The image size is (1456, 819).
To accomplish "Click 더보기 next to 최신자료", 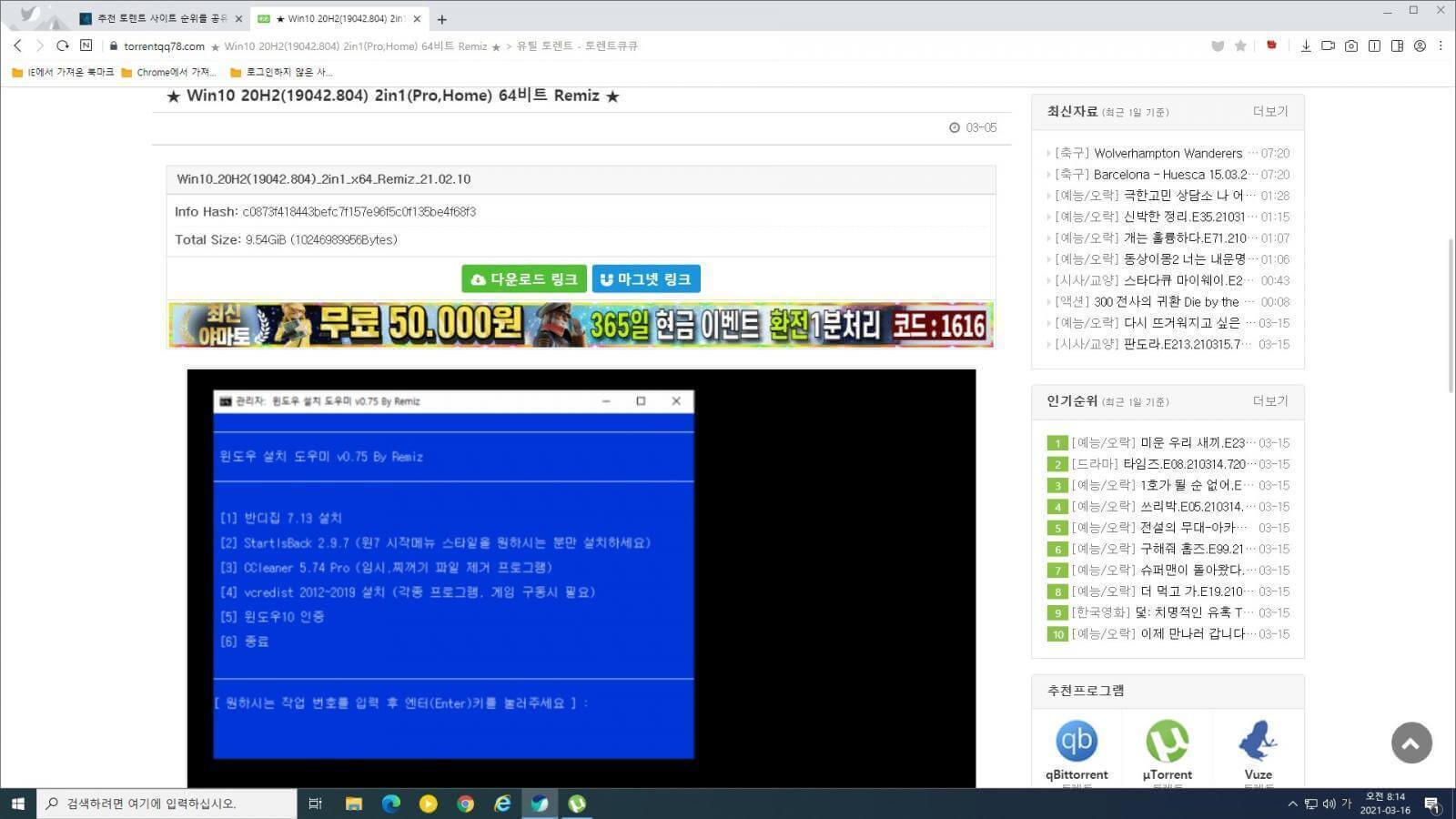I will point(1270,111).
